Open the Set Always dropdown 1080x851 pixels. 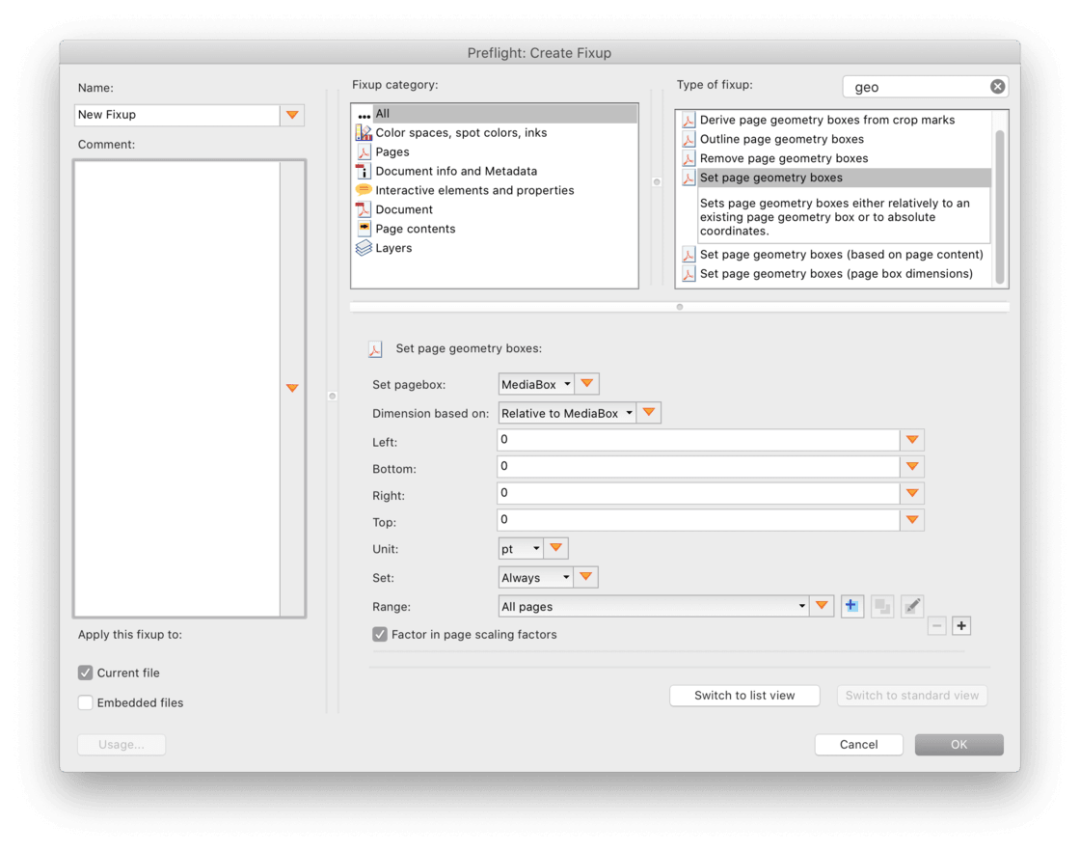pos(535,578)
